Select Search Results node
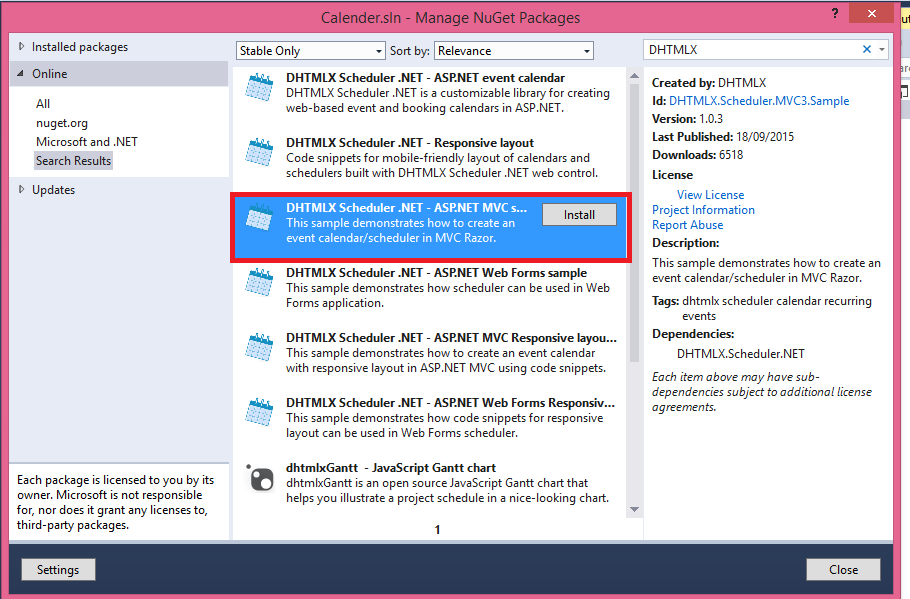910x599 pixels. click(73, 161)
